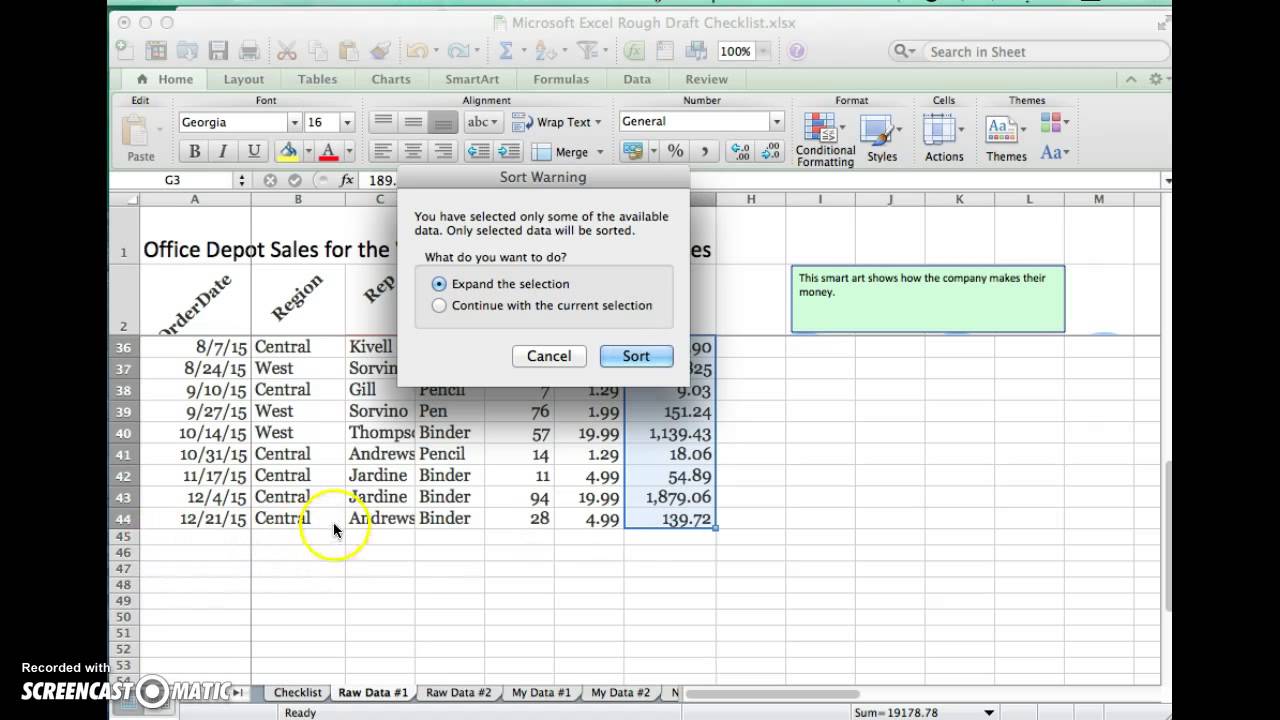Click the ribbon gear settings icon

click(1156, 79)
